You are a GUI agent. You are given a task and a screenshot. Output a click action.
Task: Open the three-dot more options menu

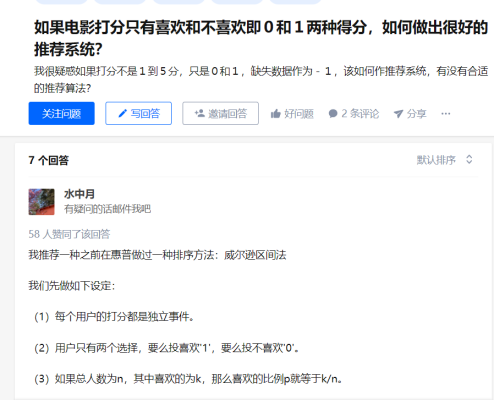tap(446, 114)
